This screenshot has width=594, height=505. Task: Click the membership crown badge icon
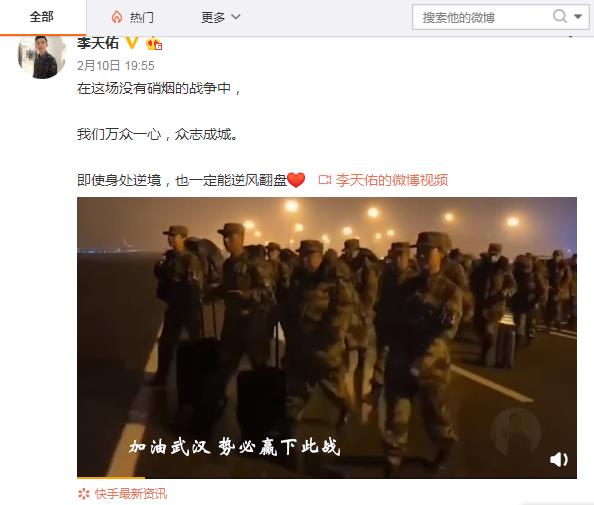(x=154, y=44)
